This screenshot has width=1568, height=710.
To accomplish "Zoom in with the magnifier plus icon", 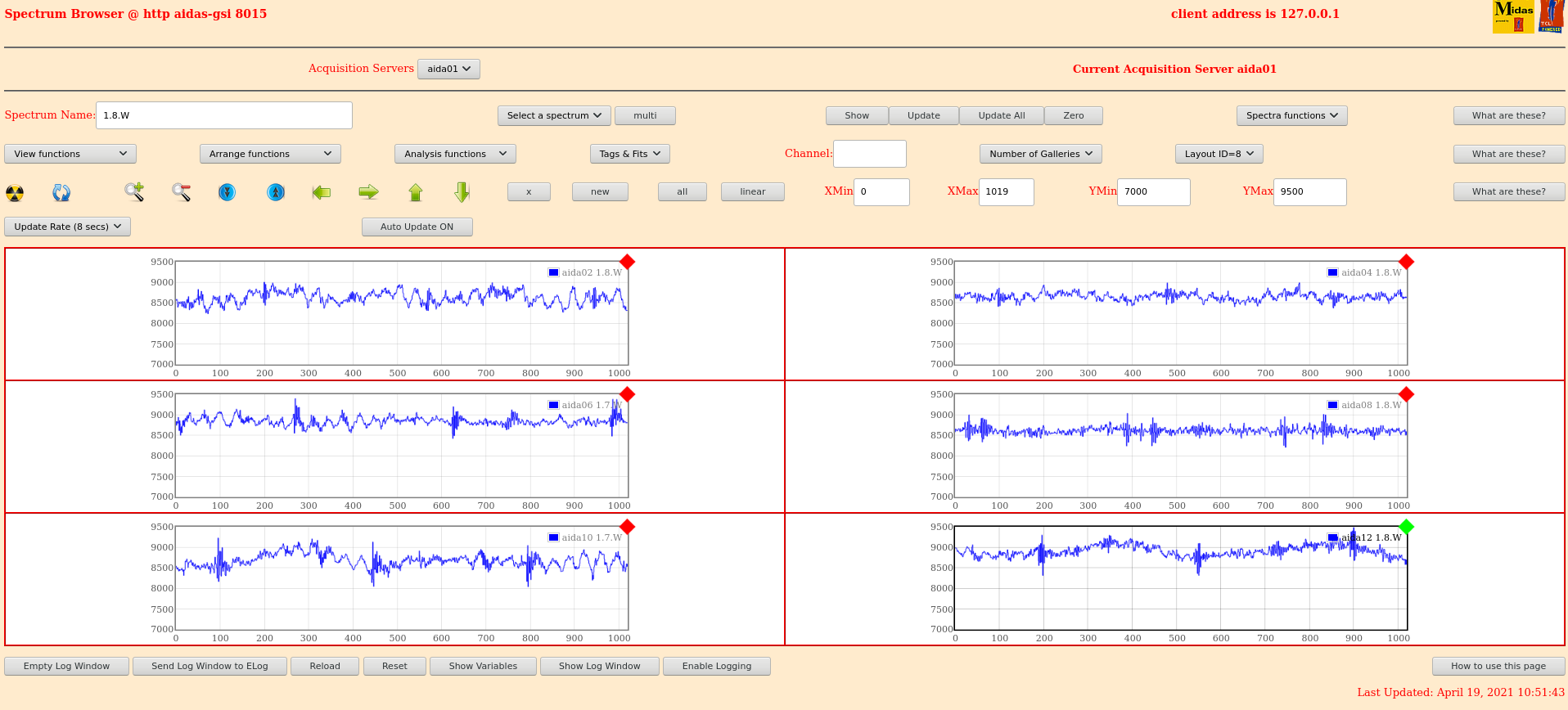I will pyautogui.click(x=134, y=192).
